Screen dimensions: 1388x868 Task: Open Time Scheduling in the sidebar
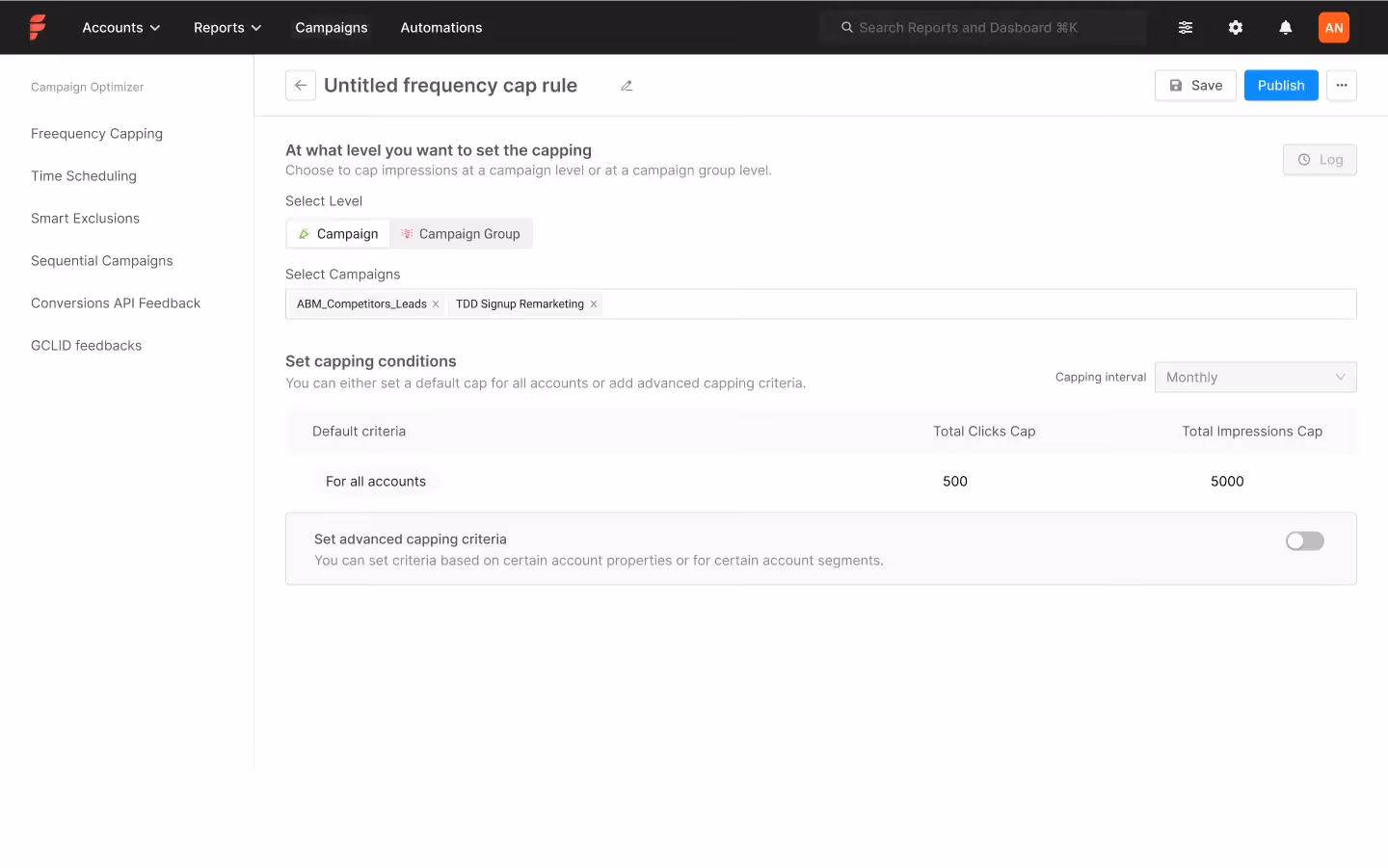tap(83, 175)
